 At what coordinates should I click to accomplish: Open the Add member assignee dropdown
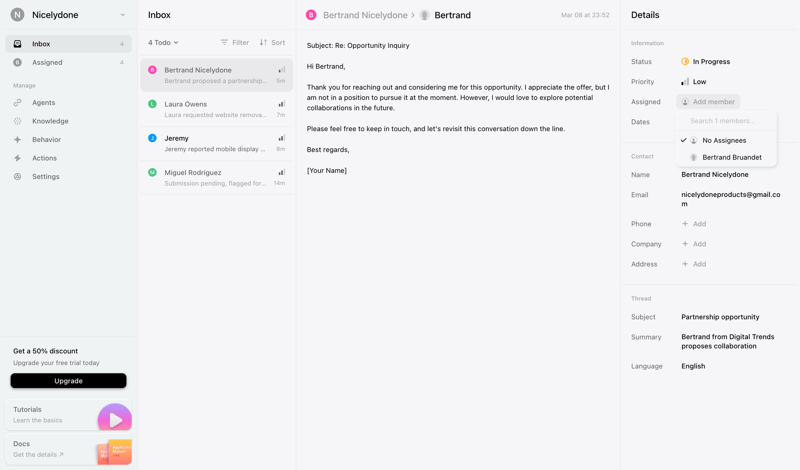708,102
